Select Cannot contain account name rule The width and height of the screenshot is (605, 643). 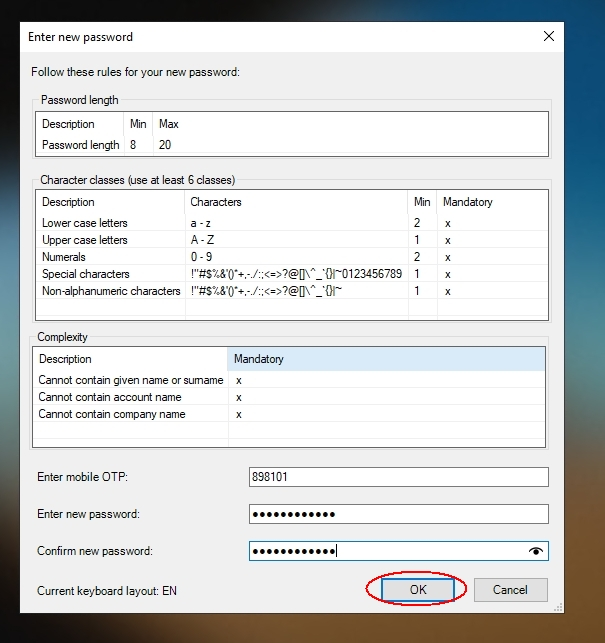coord(110,397)
